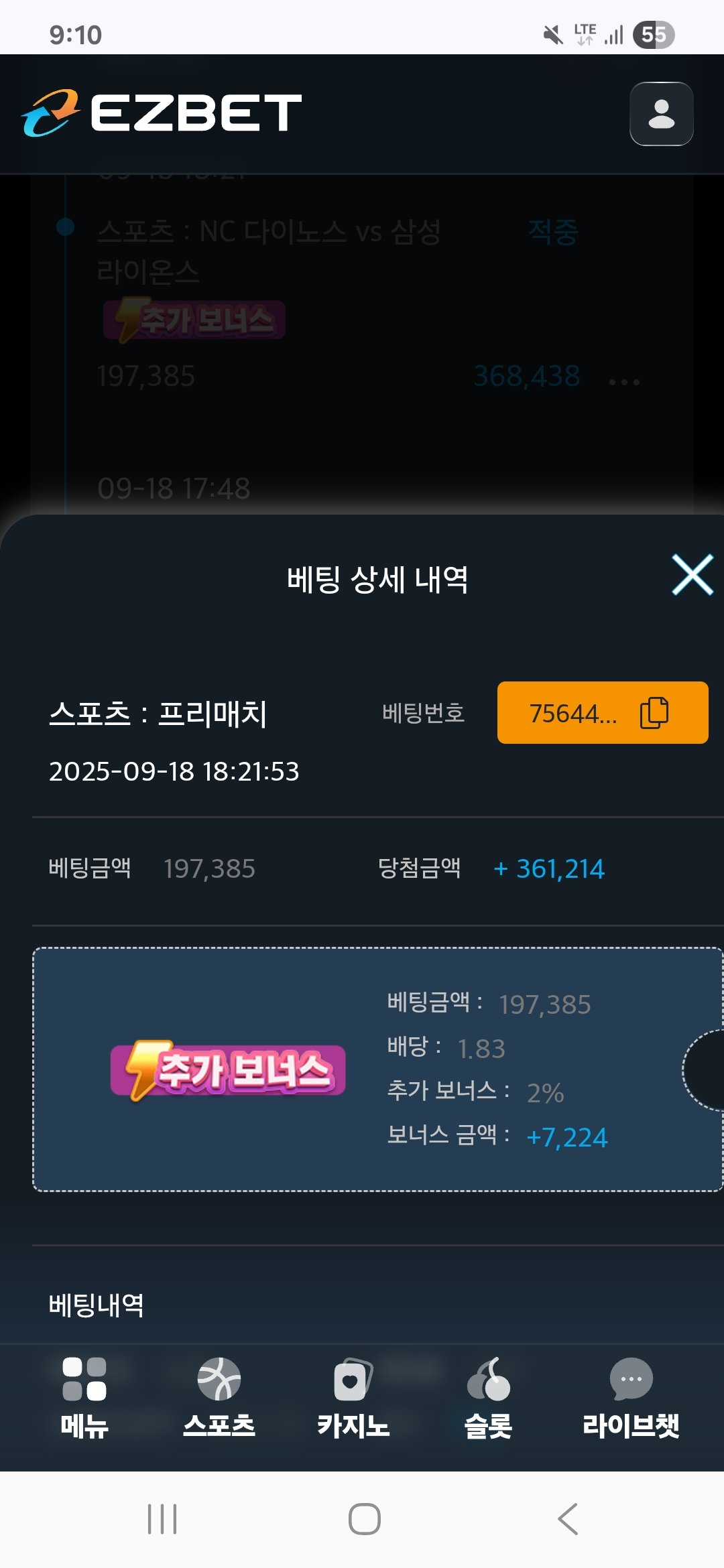Image resolution: width=724 pixels, height=1568 pixels.
Task: Tap the 베팅내역 section heading
Action: (x=97, y=1305)
